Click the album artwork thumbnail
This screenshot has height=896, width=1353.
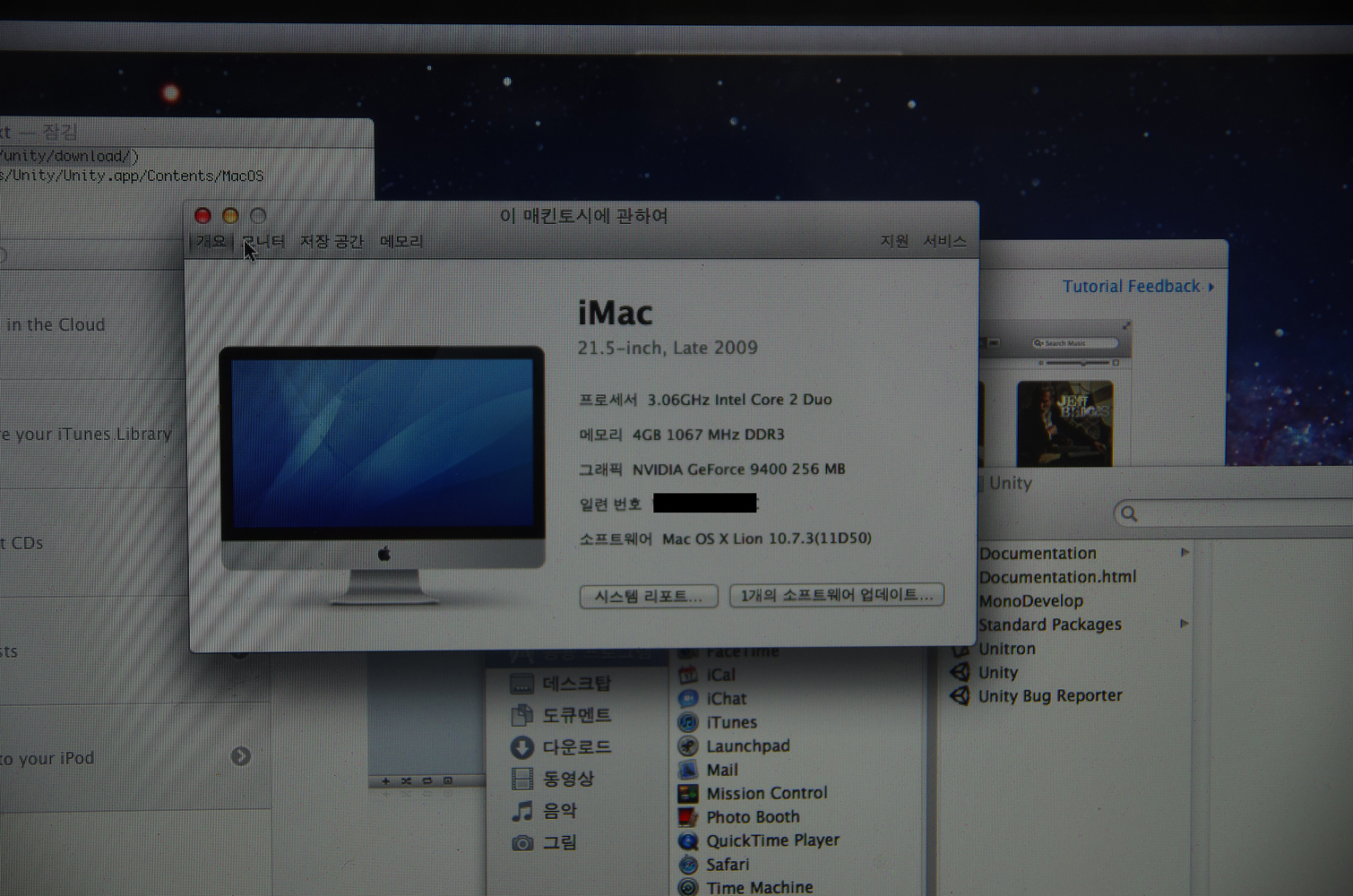(x=1064, y=423)
